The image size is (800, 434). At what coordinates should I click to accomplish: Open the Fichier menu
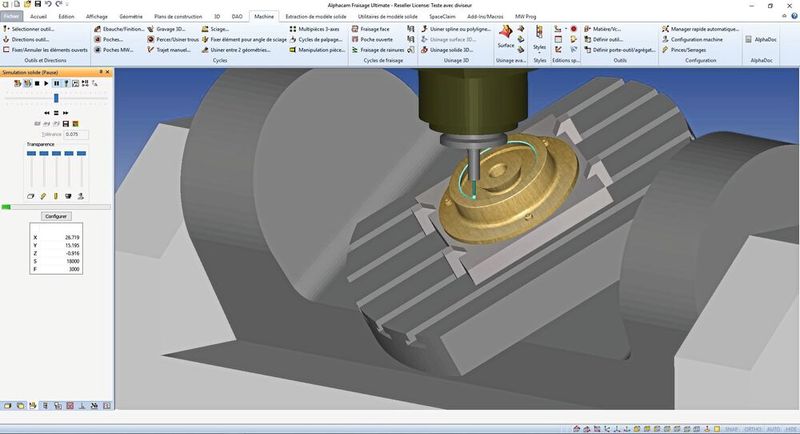click(x=11, y=16)
